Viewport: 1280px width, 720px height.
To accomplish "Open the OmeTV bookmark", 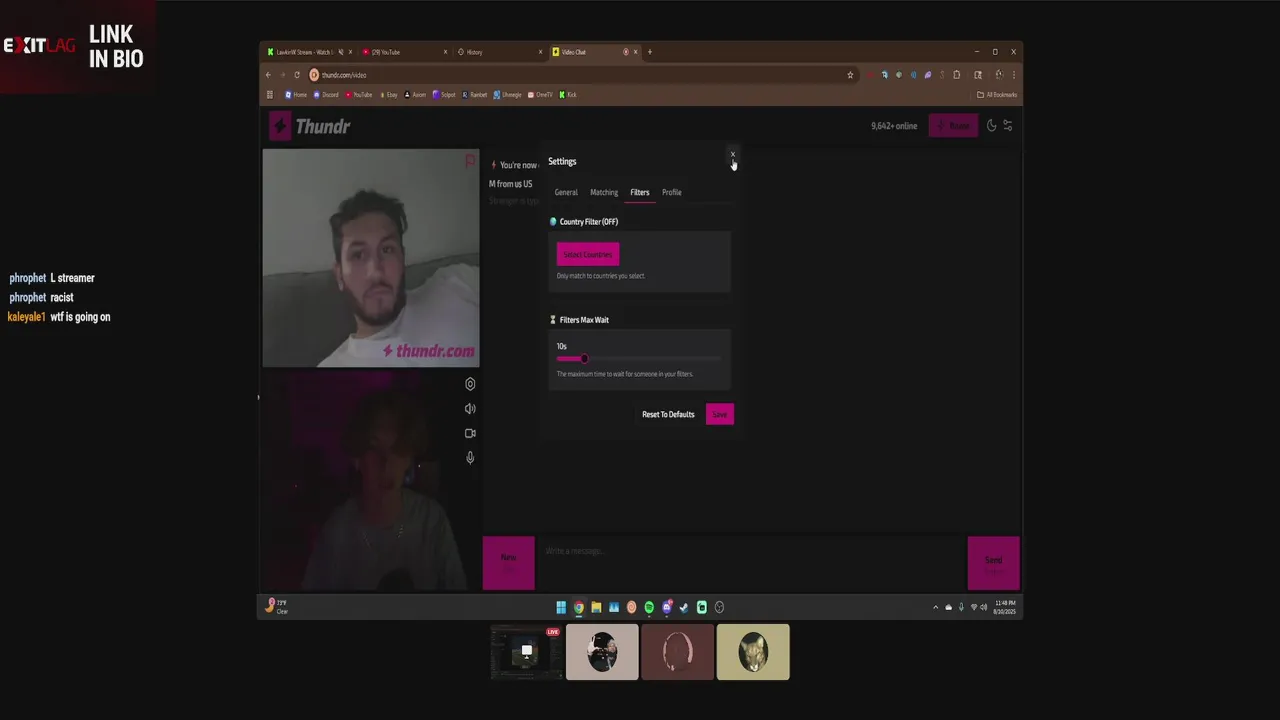I will 540,95.
